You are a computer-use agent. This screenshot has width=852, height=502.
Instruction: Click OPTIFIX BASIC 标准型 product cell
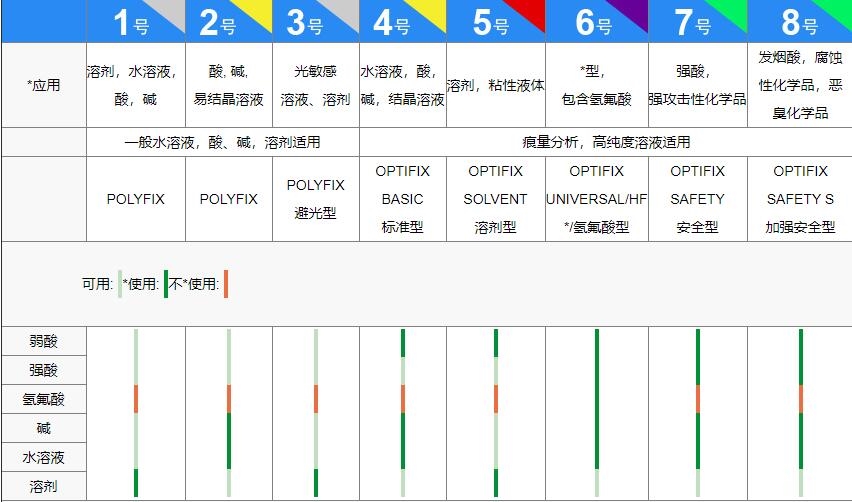tap(403, 199)
